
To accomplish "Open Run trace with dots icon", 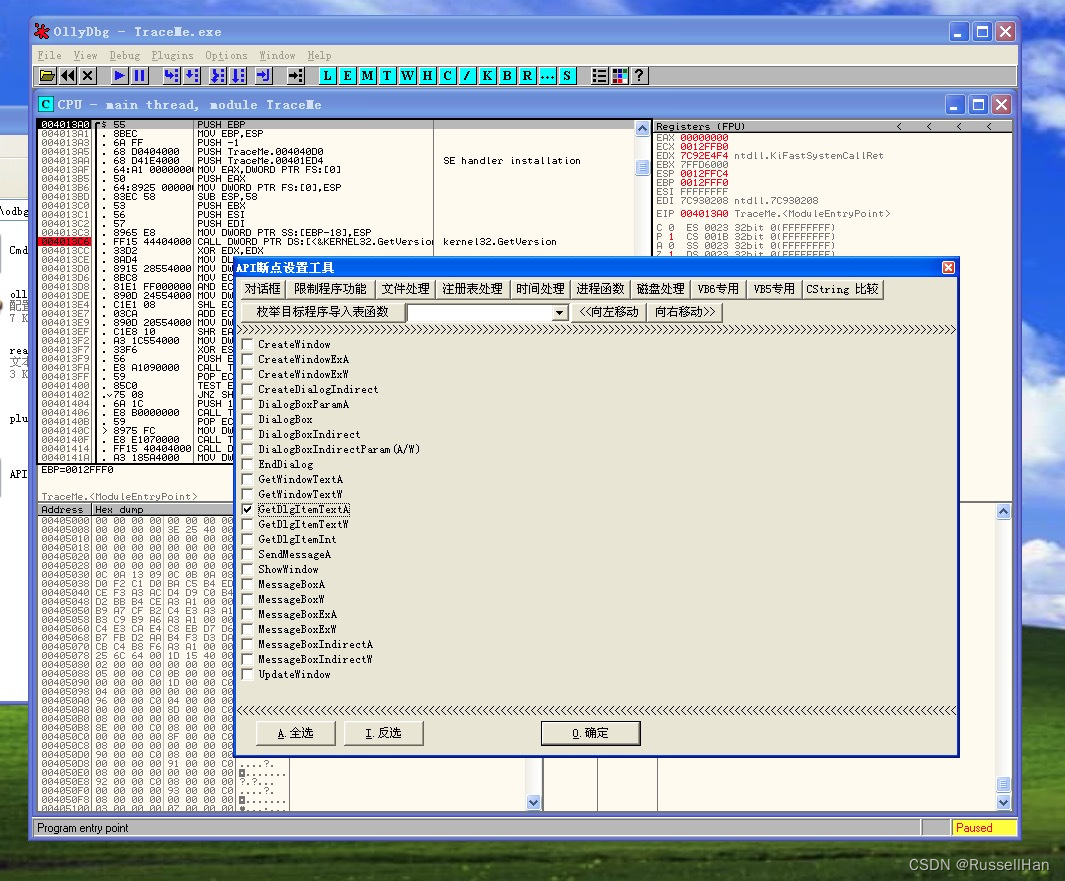I will 547,76.
